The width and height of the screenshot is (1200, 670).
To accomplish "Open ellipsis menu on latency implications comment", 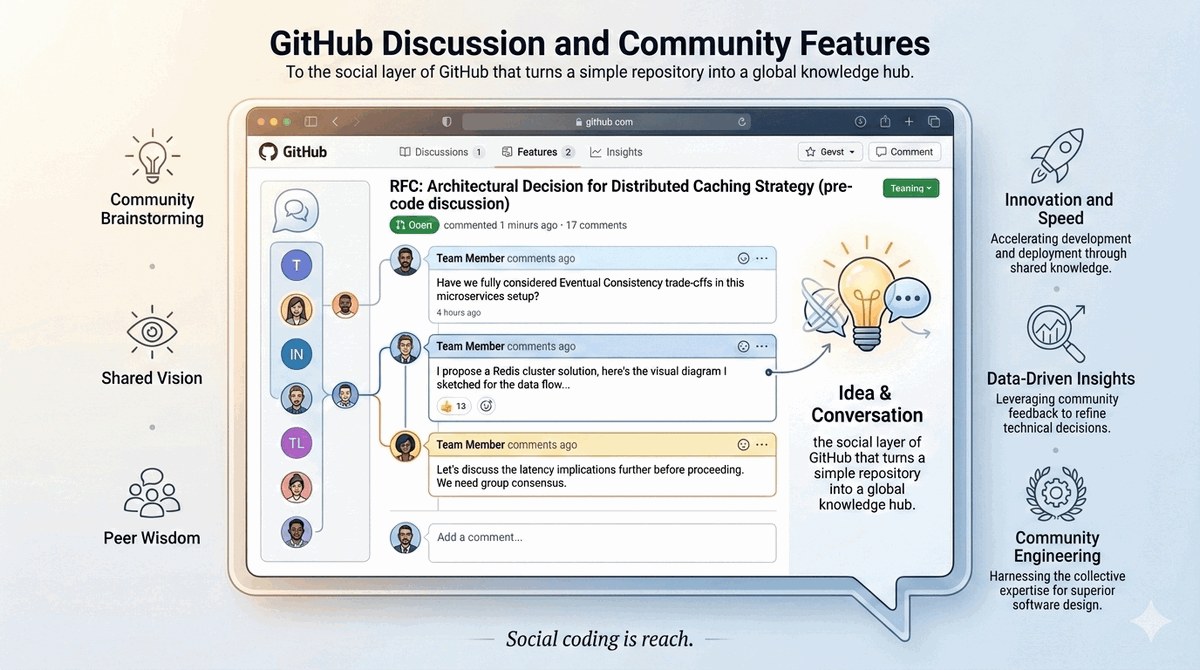I will coord(762,444).
